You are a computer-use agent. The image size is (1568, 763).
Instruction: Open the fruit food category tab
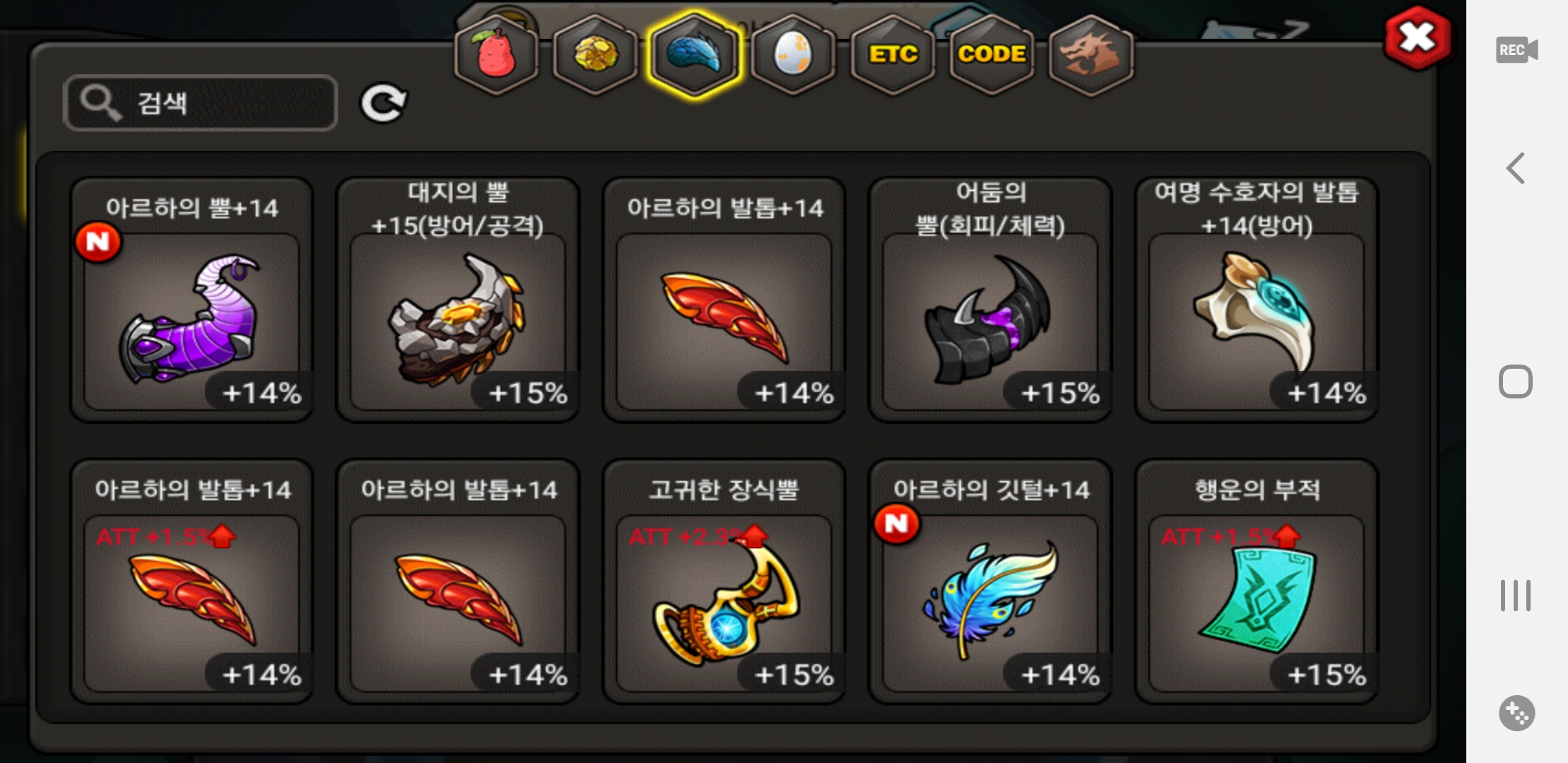click(x=497, y=54)
